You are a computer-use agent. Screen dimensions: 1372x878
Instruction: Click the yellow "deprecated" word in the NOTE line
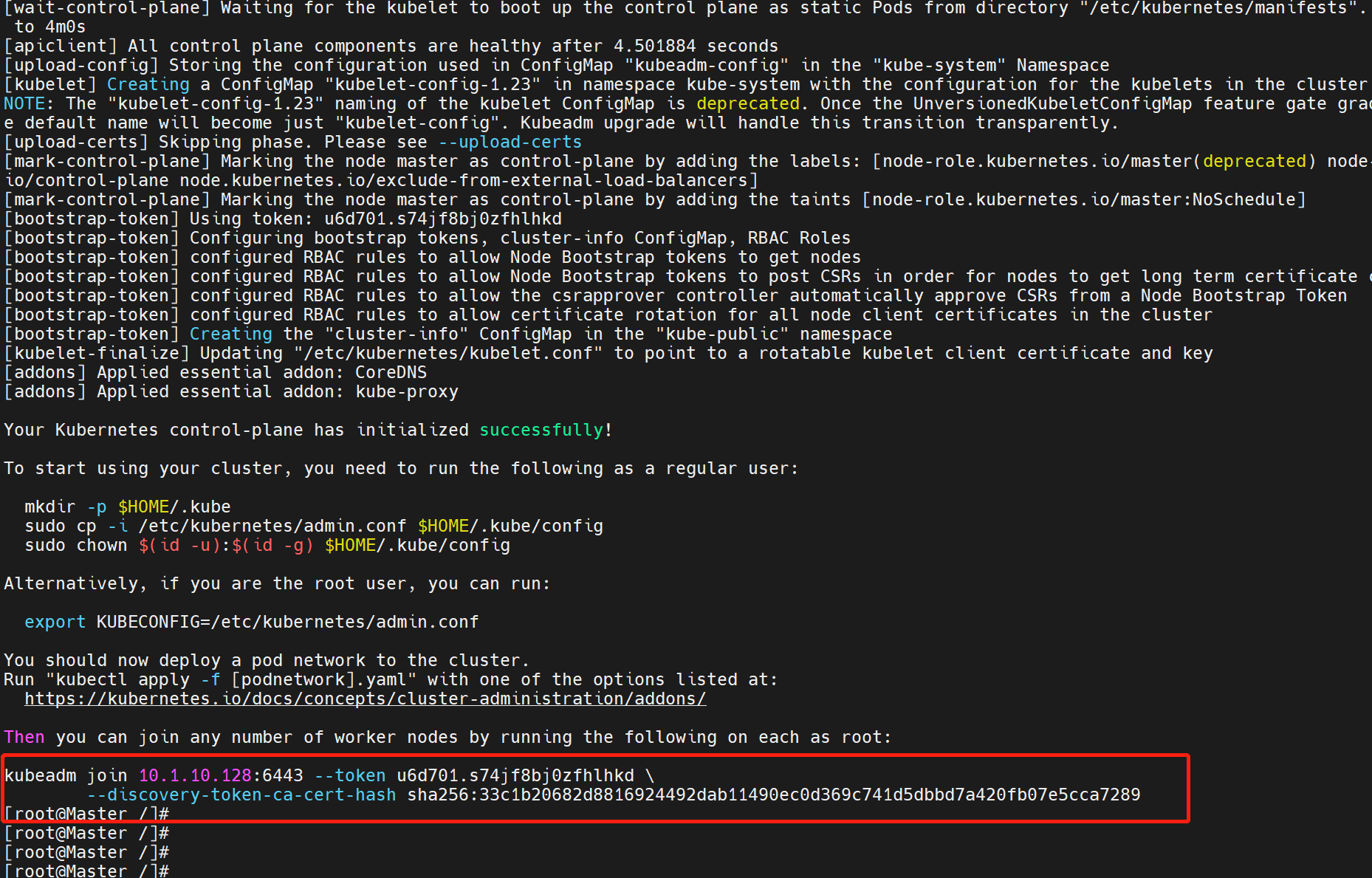(x=748, y=103)
